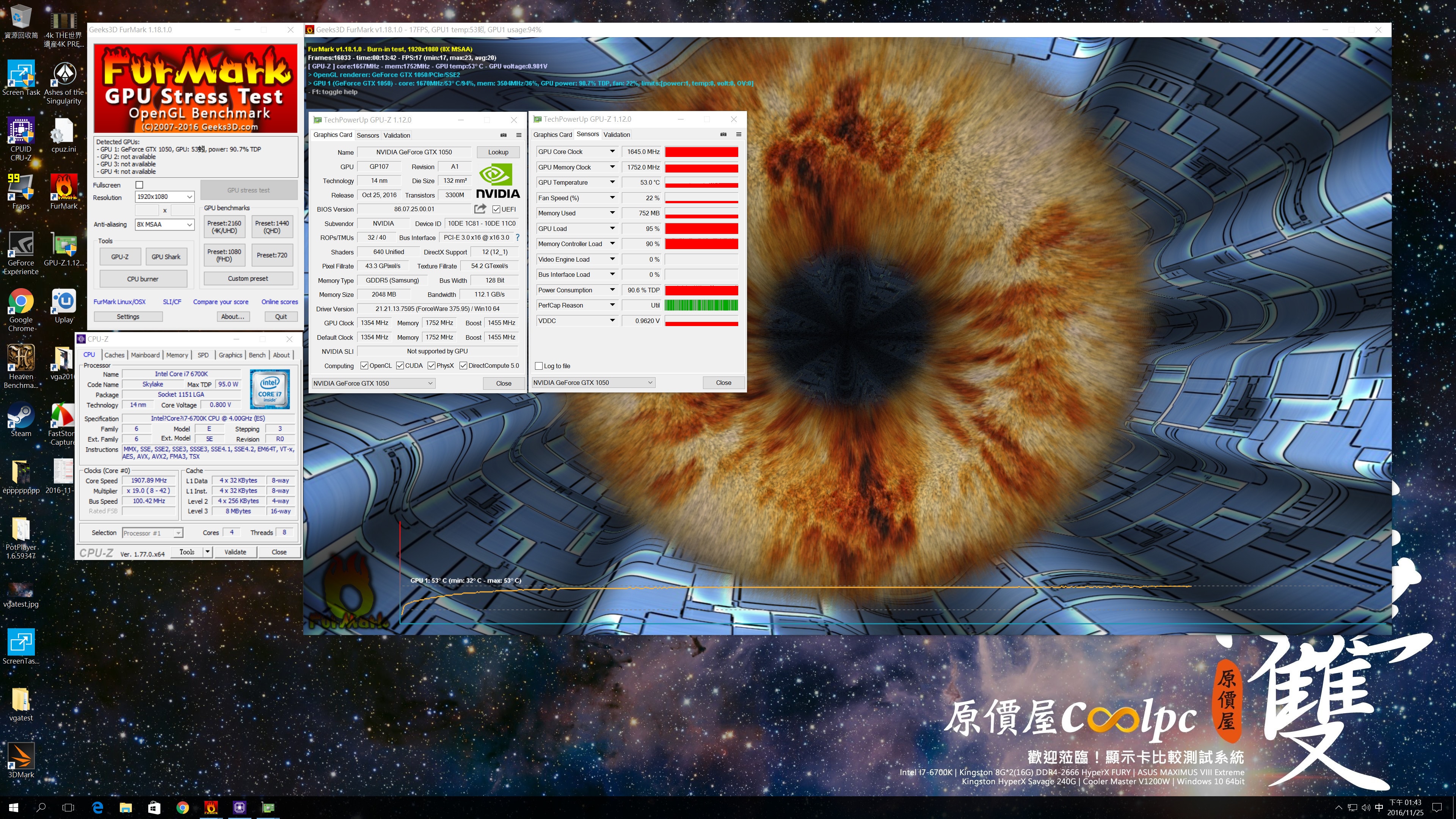Open the 3DMark desktop icon
The height and width of the screenshot is (819, 1456).
[x=21, y=760]
